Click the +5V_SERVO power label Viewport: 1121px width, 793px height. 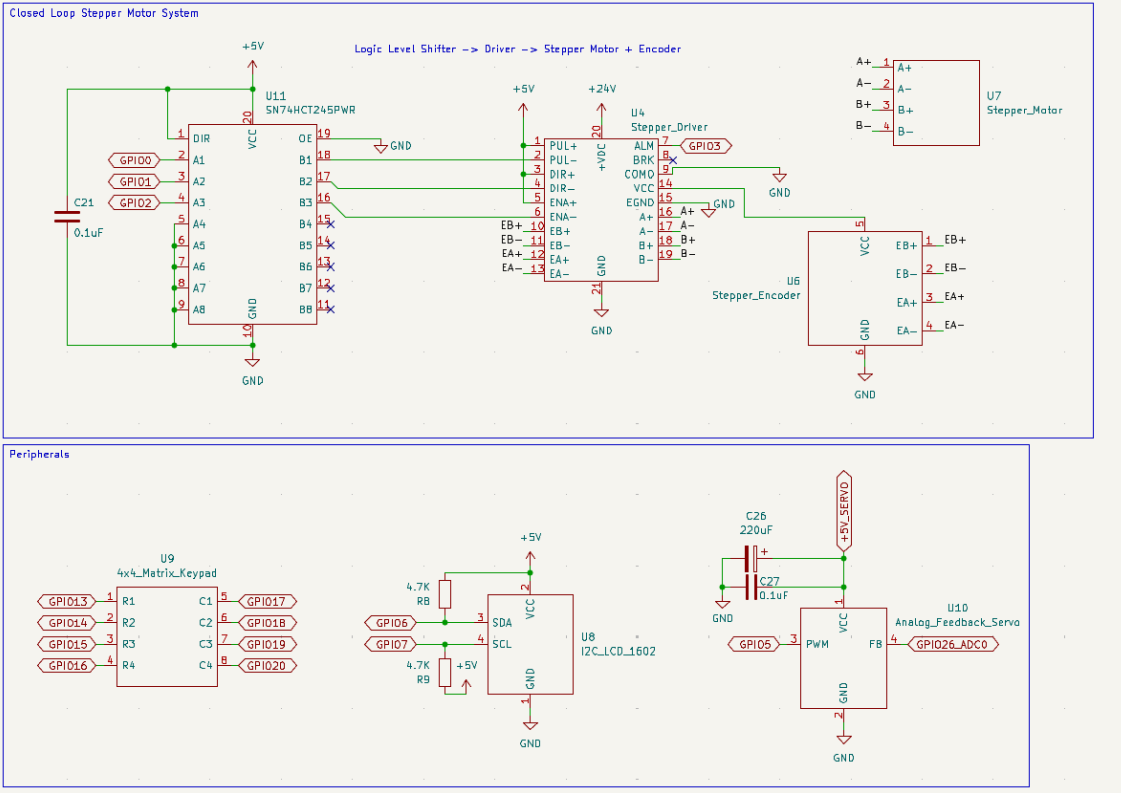pyautogui.click(x=844, y=510)
